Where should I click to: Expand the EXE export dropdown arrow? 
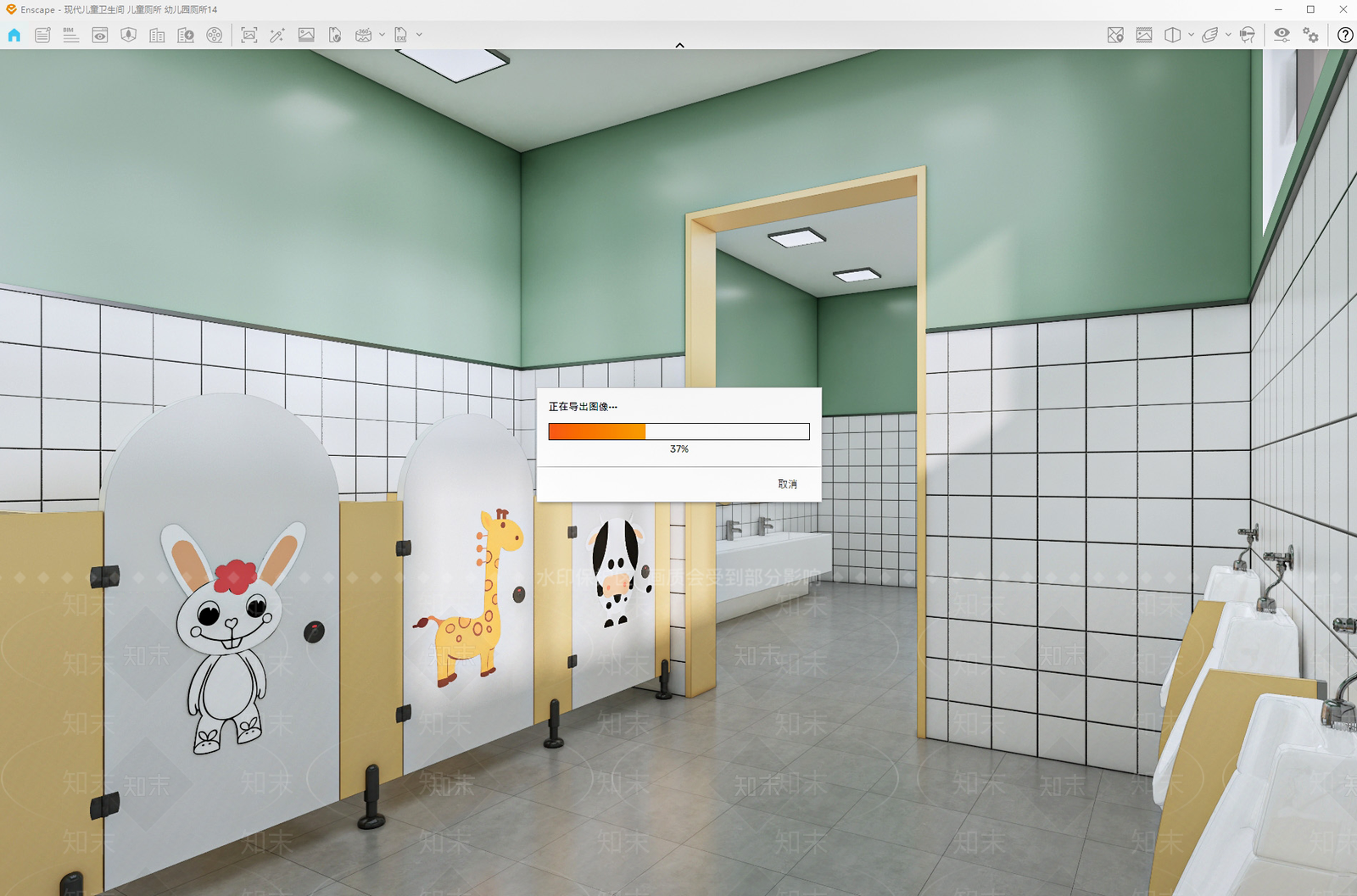pos(419,35)
